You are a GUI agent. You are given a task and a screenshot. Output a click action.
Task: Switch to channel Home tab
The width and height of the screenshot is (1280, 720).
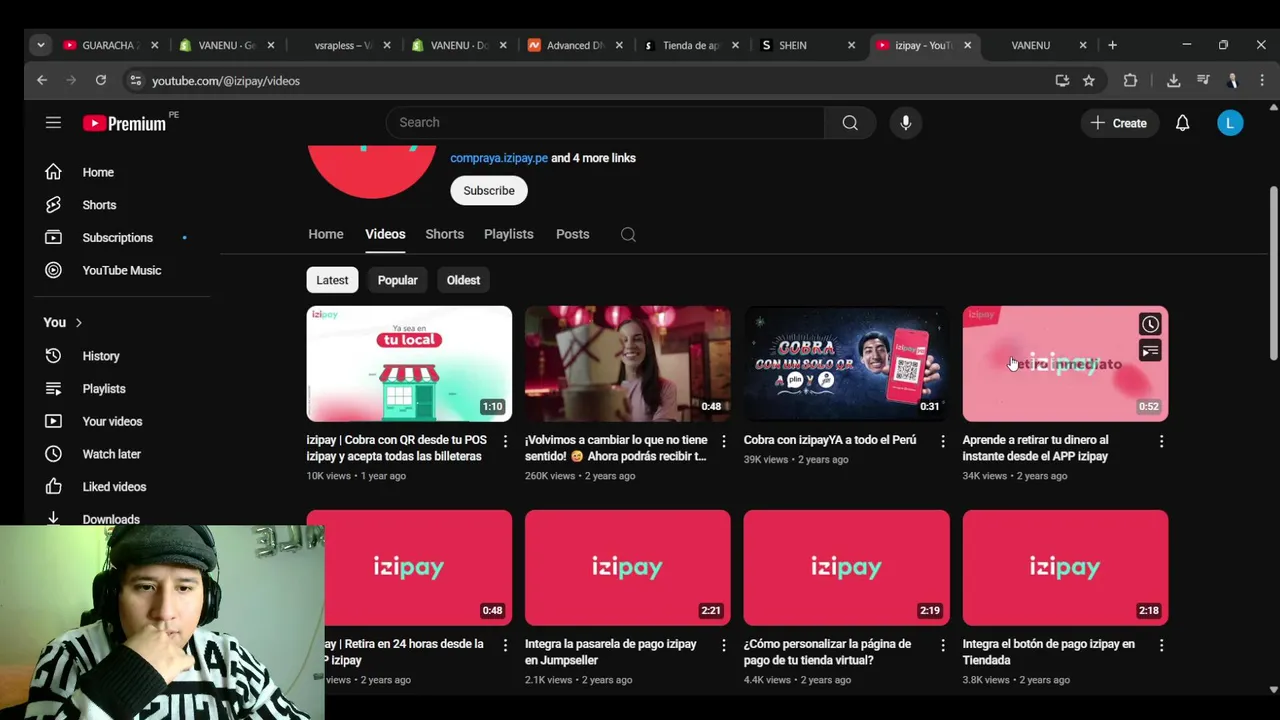(x=325, y=234)
